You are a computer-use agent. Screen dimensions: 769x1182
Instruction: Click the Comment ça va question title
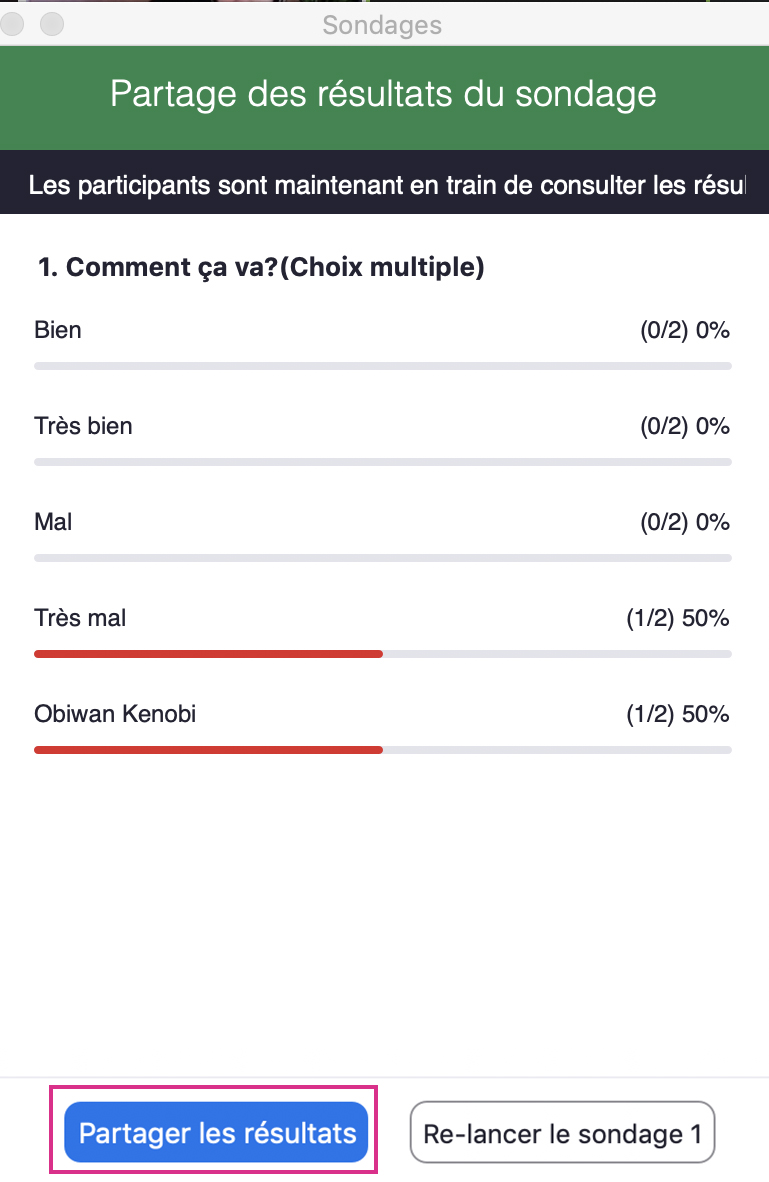(x=261, y=268)
